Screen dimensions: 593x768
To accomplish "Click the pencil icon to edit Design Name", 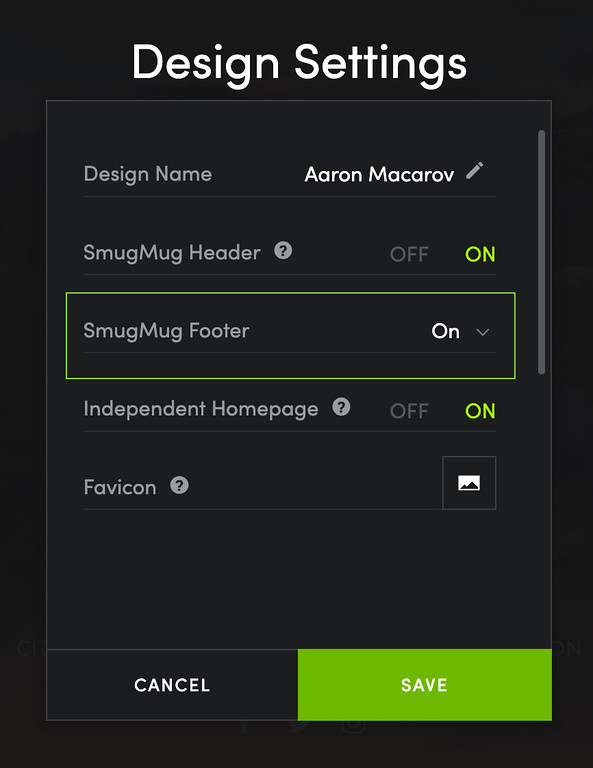I will (474, 171).
